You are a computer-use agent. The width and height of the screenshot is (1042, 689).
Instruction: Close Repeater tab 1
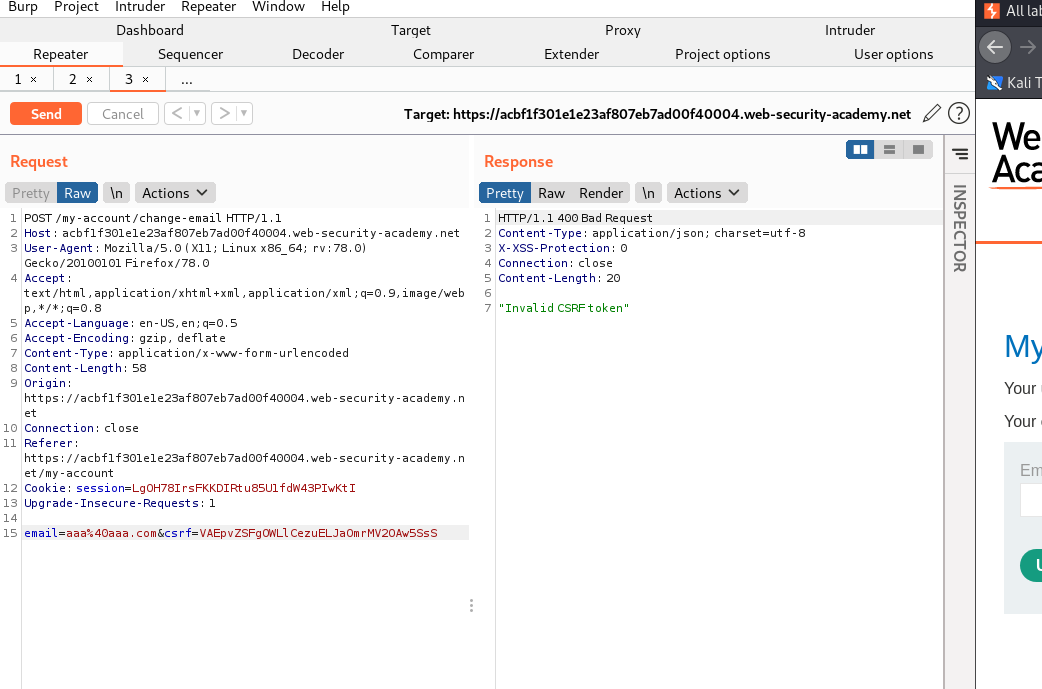34,80
